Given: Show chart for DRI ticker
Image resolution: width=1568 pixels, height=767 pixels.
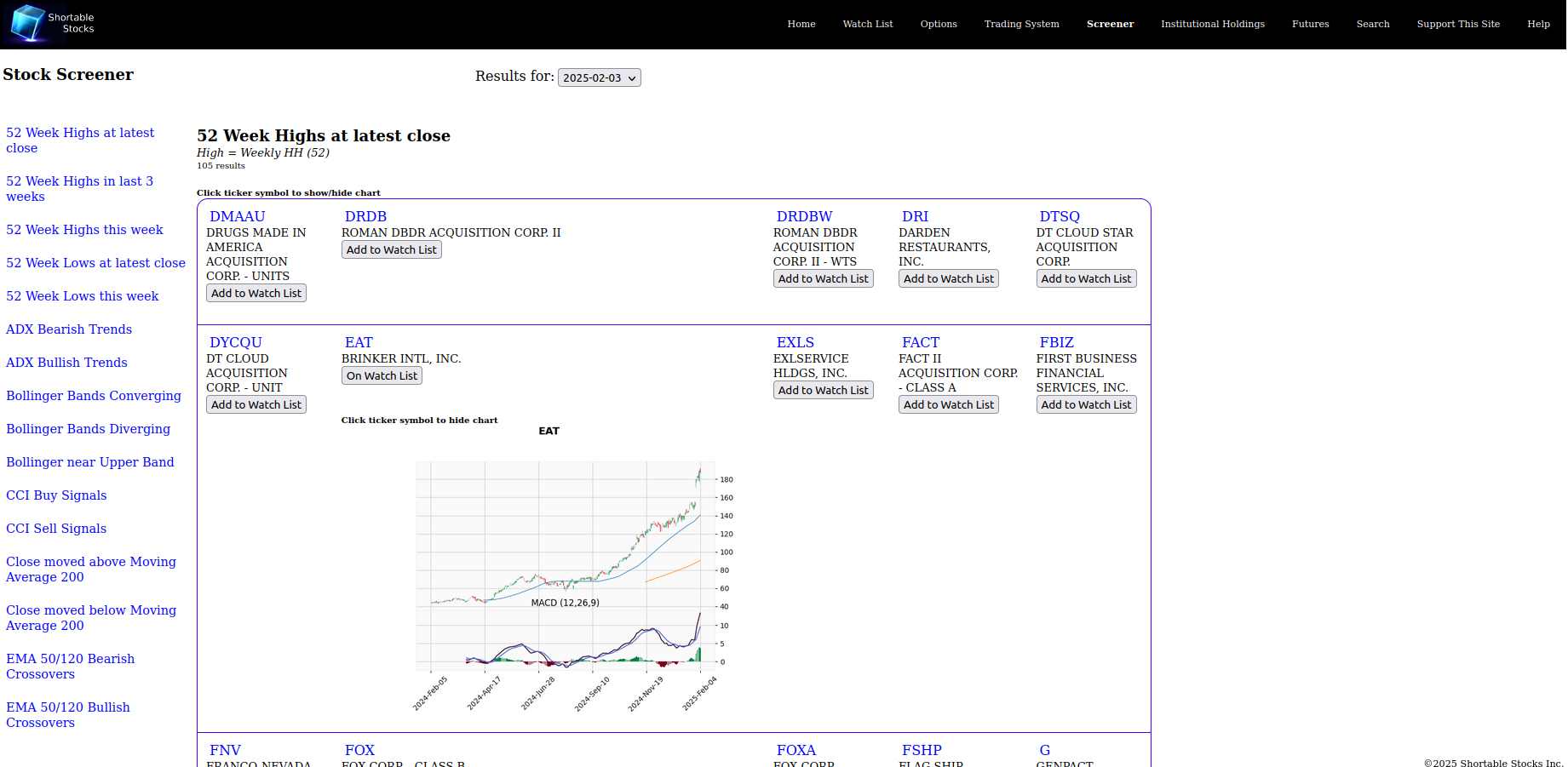Looking at the screenshot, I should click(915, 216).
